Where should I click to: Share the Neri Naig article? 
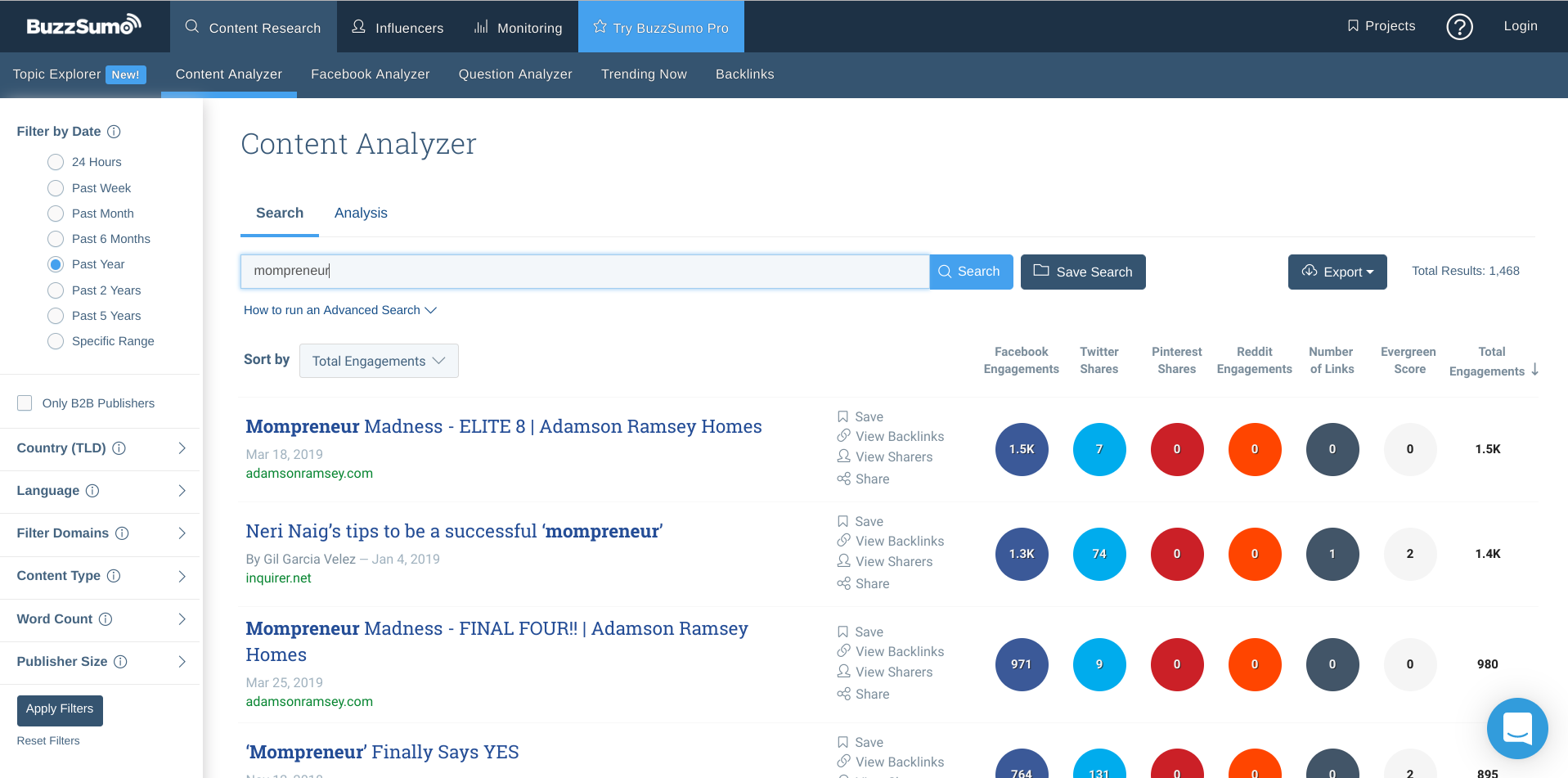point(863,583)
